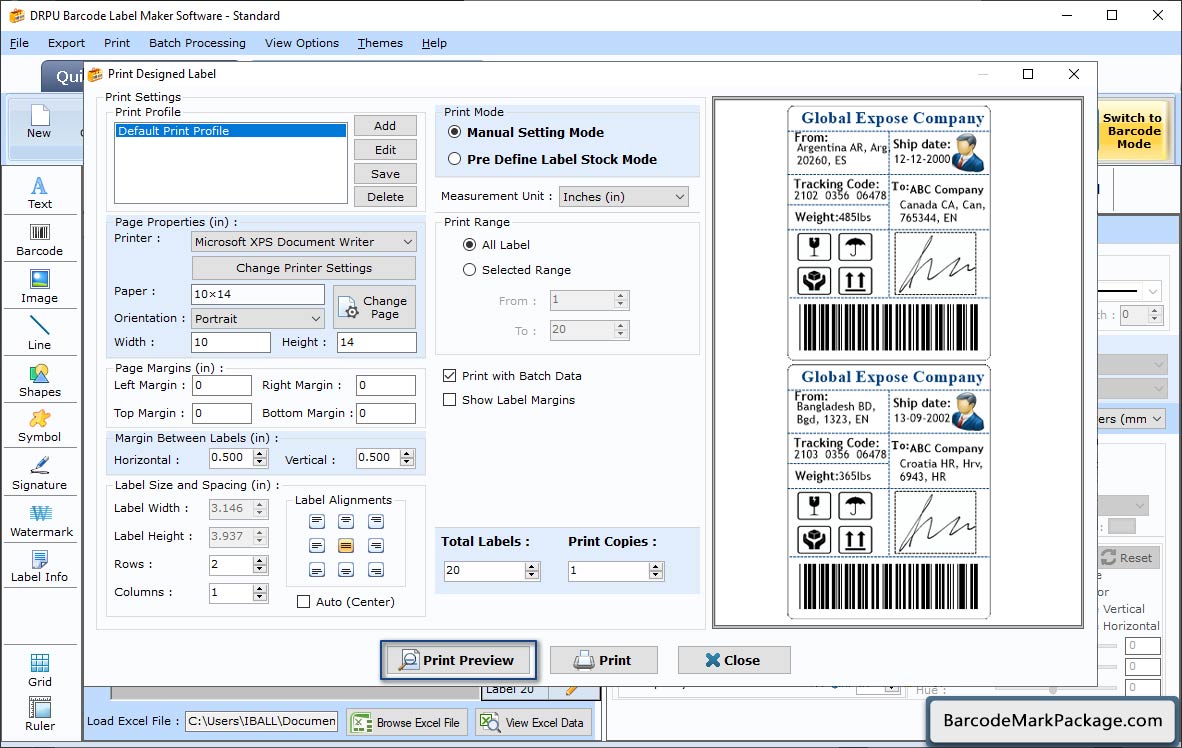This screenshot has width=1182, height=748.
Task: Uncheck Print with Batch Data
Action: tap(449, 376)
